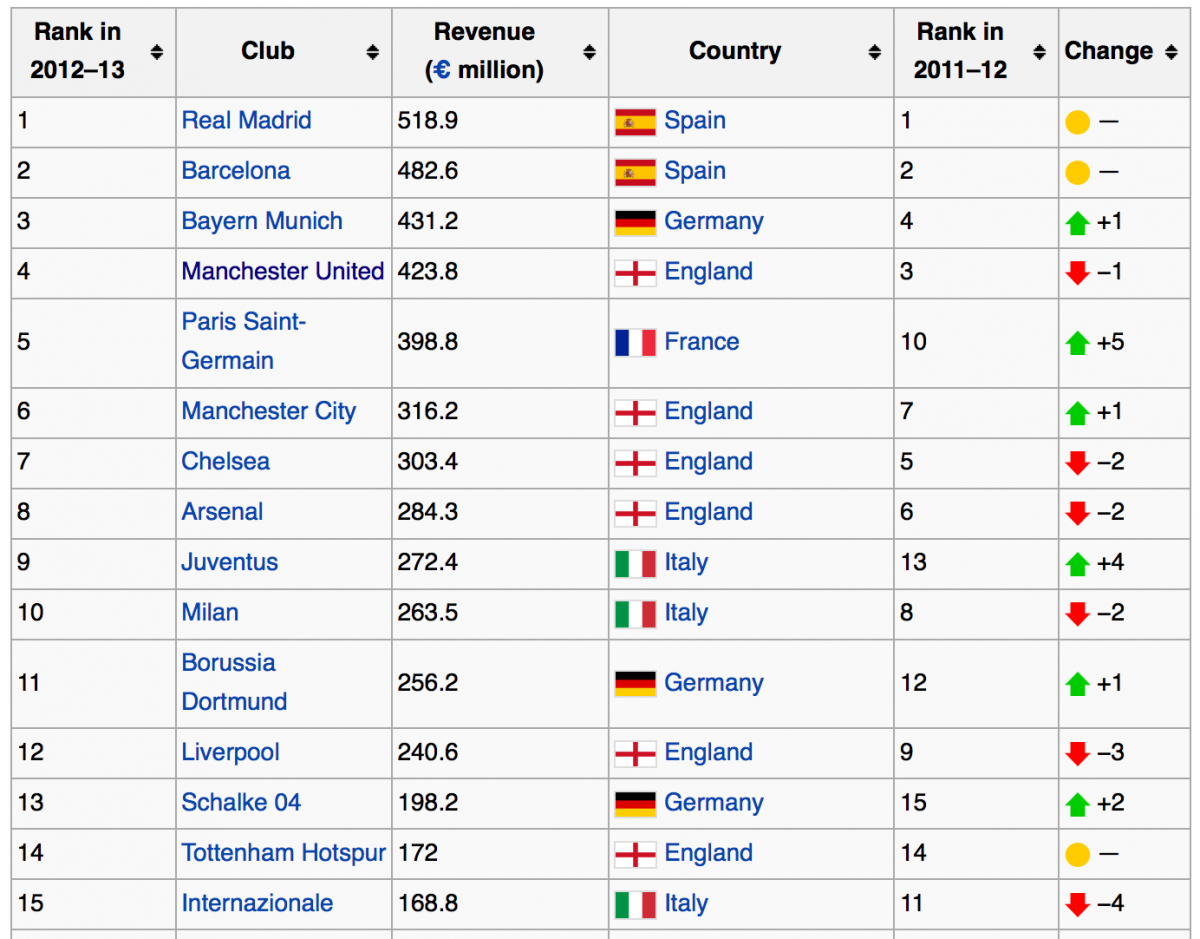Open the Borussia Dortmund link

point(234,683)
